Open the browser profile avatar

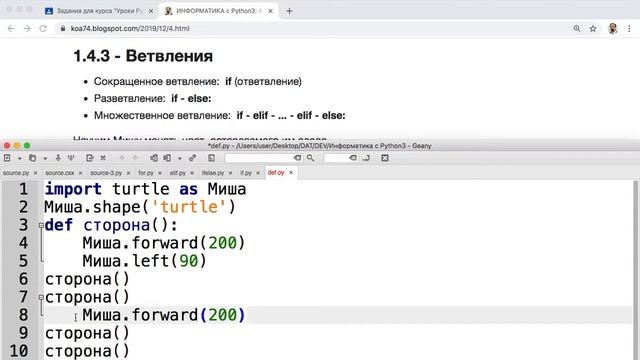coord(613,29)
